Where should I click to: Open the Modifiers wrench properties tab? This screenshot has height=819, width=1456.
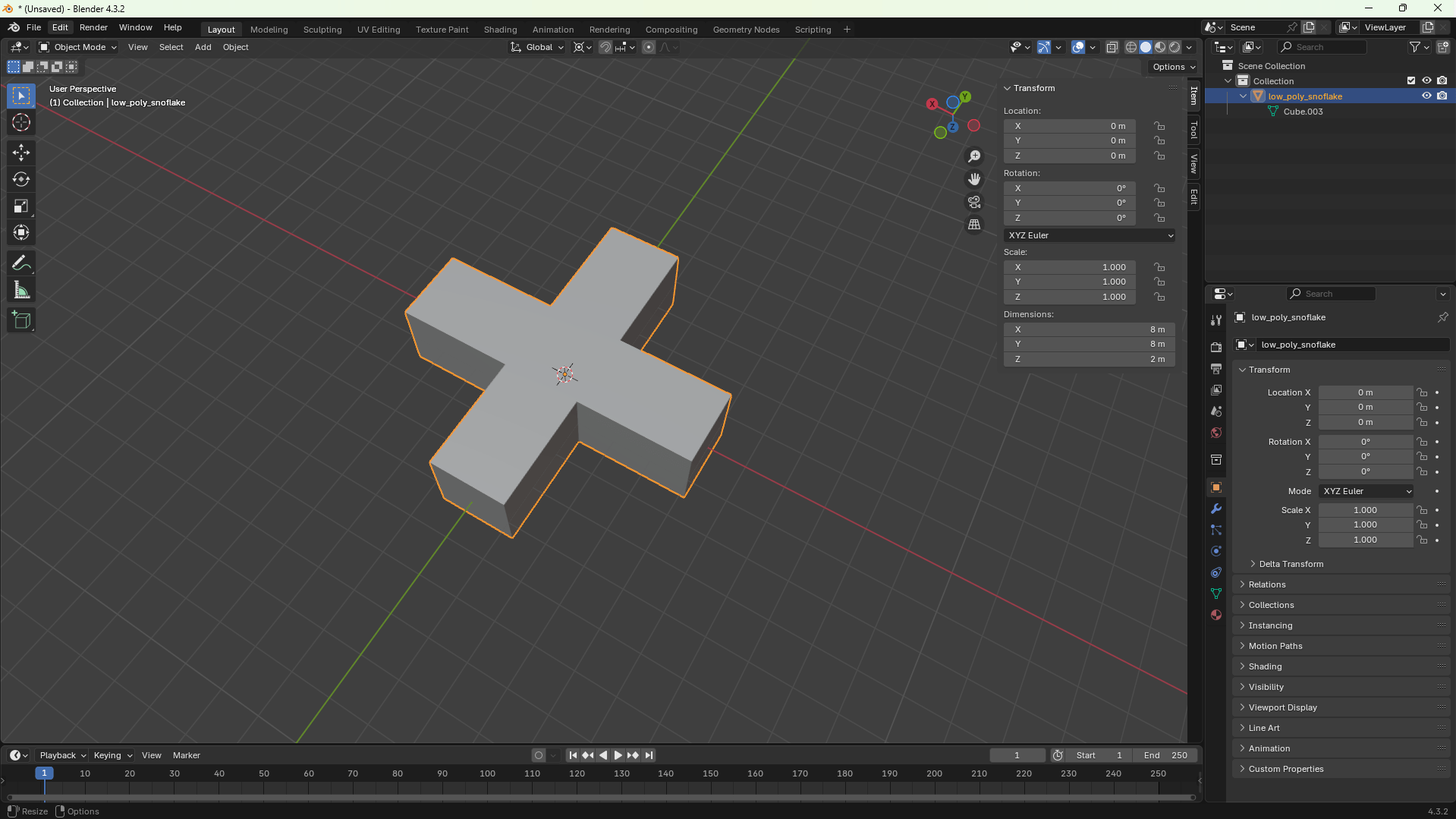point(1216,509)
